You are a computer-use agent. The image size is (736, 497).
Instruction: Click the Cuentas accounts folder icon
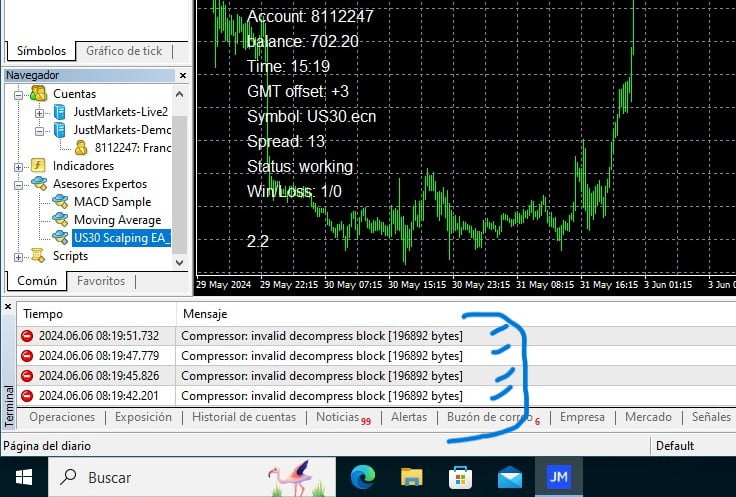[x=39, y=93]
